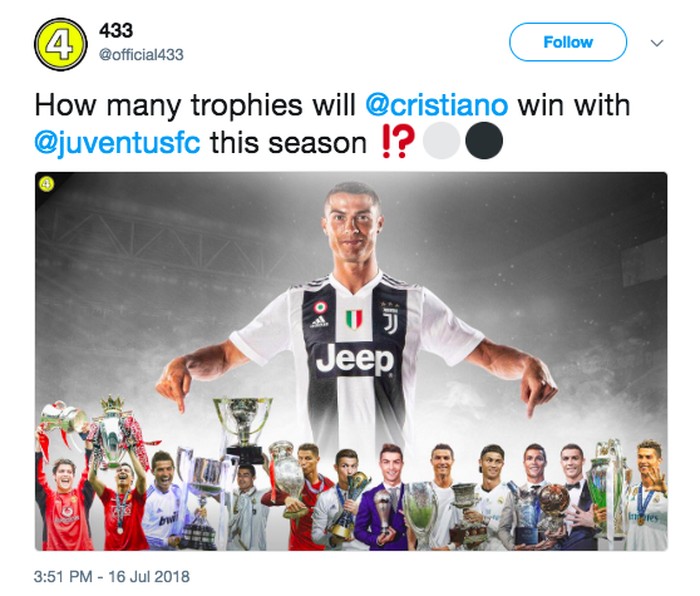The image size is (700, 596).
Task: Click the Italian shield badge on jersey
Action: [354, 319]
